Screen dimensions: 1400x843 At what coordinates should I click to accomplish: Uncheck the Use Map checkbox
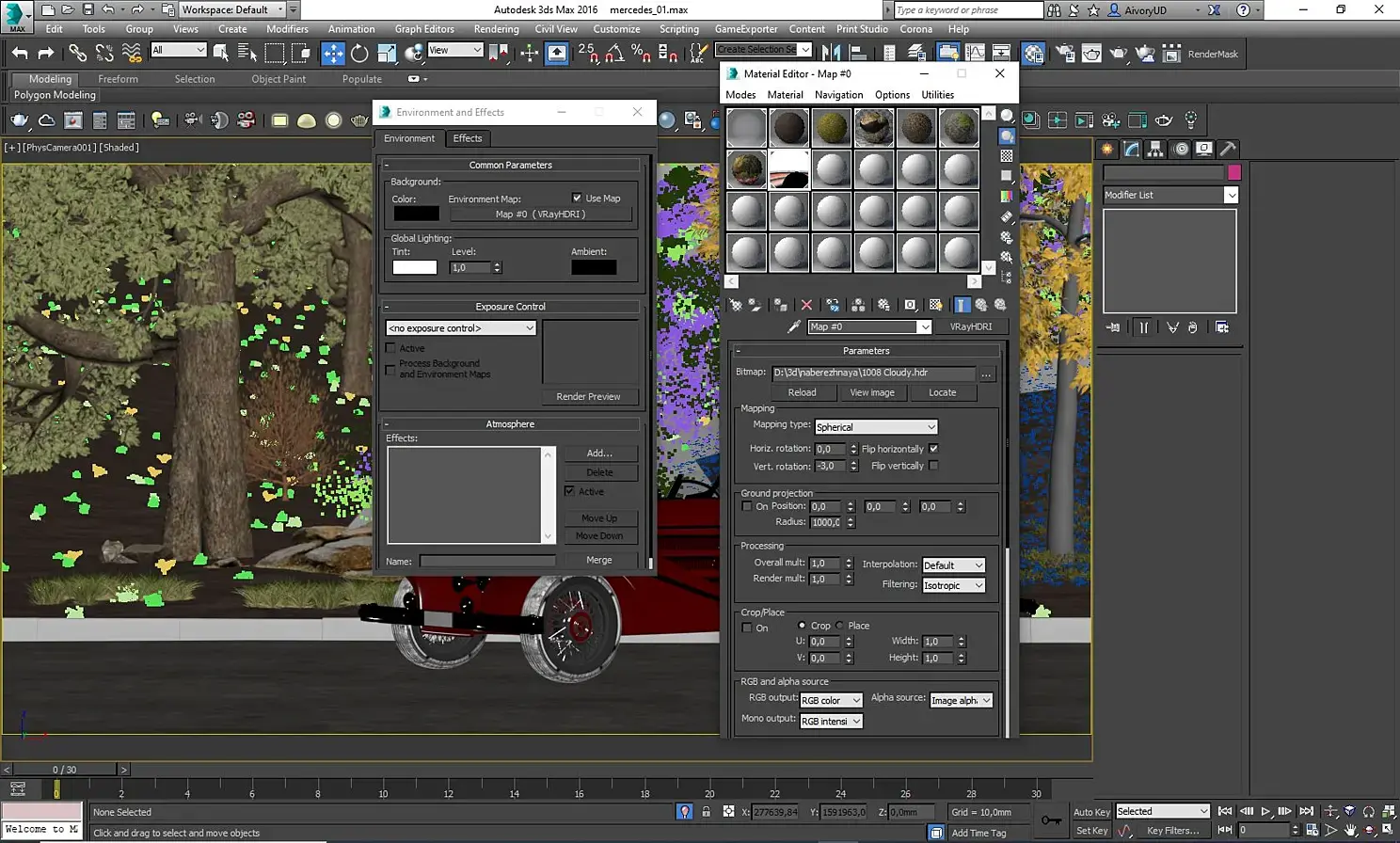(x=577, y=198)
